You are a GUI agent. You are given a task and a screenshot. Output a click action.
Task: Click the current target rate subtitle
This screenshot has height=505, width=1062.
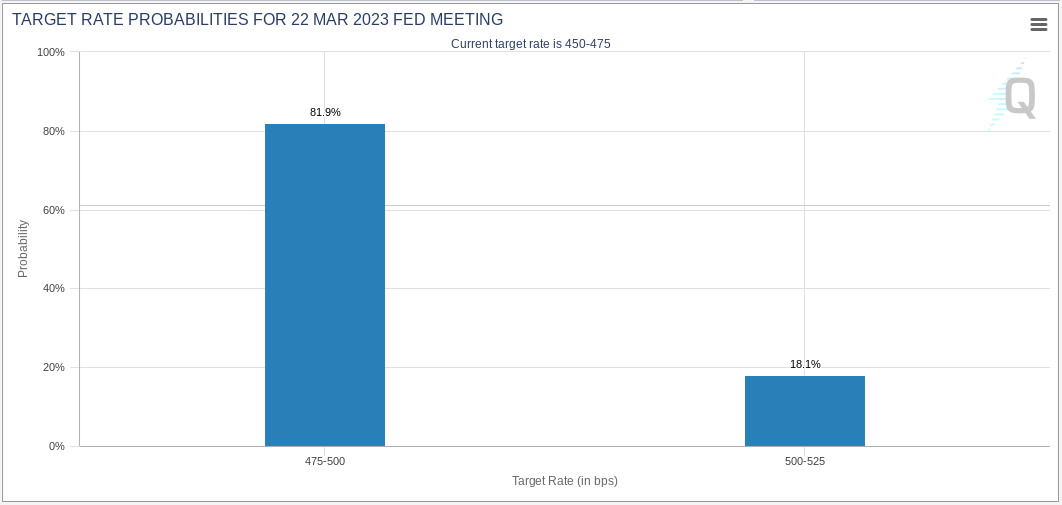pos(531,44)
